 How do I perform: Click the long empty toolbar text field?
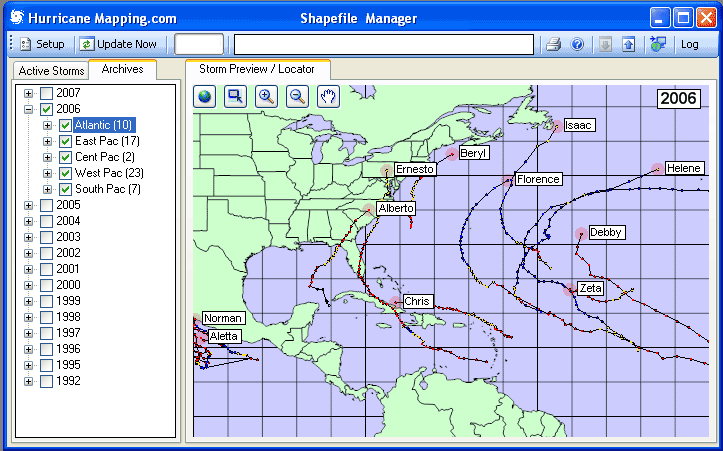coord(384,44)
